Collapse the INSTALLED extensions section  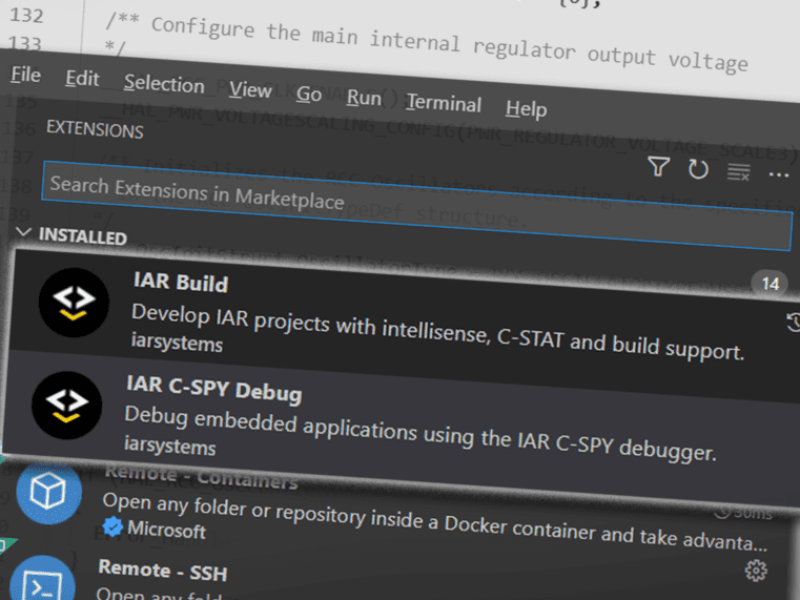point(27,237)
